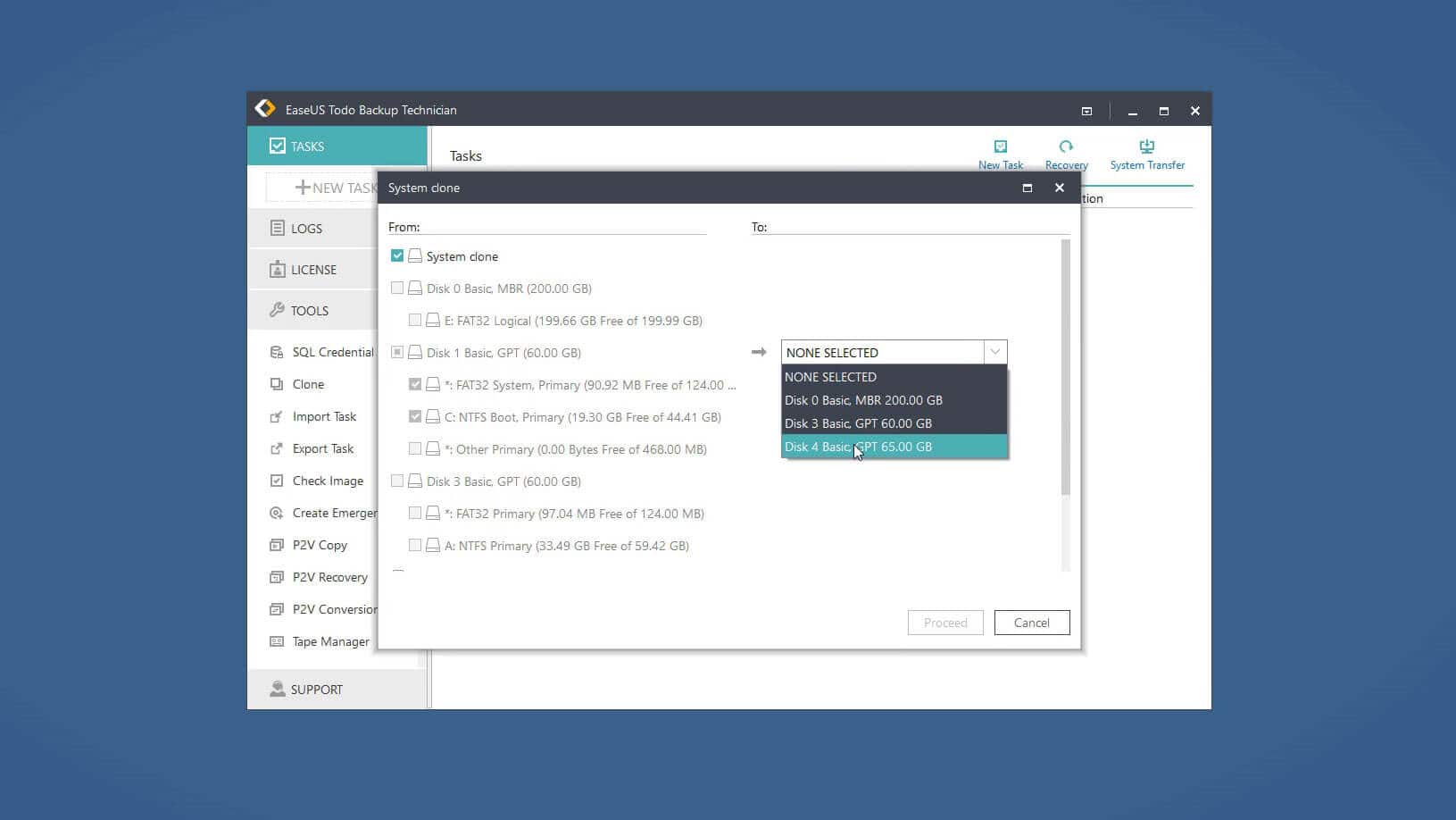1456x820 pixels.
Task: Tick the Disk 0 Basic MBR checkbox
Action: pos(397,288)
